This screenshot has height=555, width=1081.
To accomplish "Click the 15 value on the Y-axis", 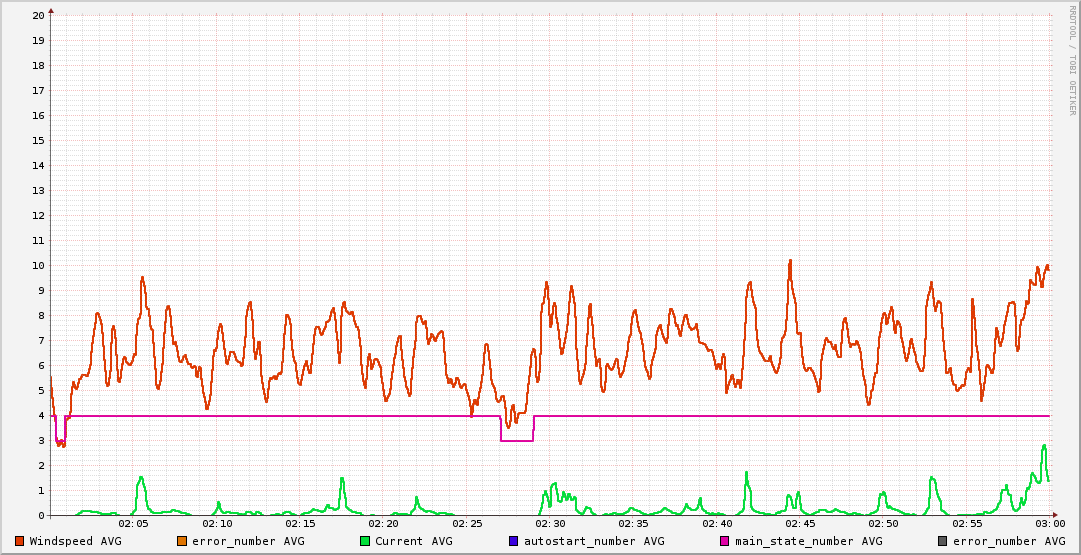I will 38,141.
